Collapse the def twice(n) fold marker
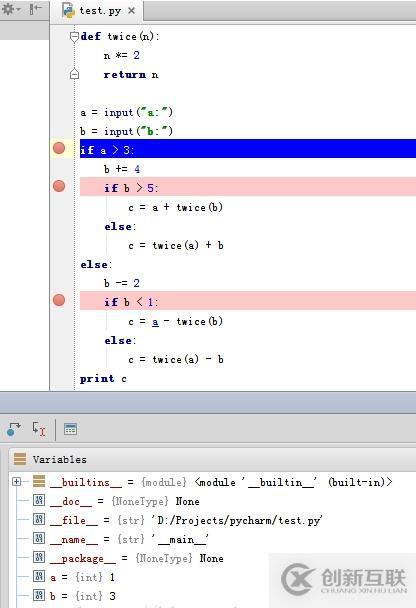416x608 pixels. pos(74,37)
